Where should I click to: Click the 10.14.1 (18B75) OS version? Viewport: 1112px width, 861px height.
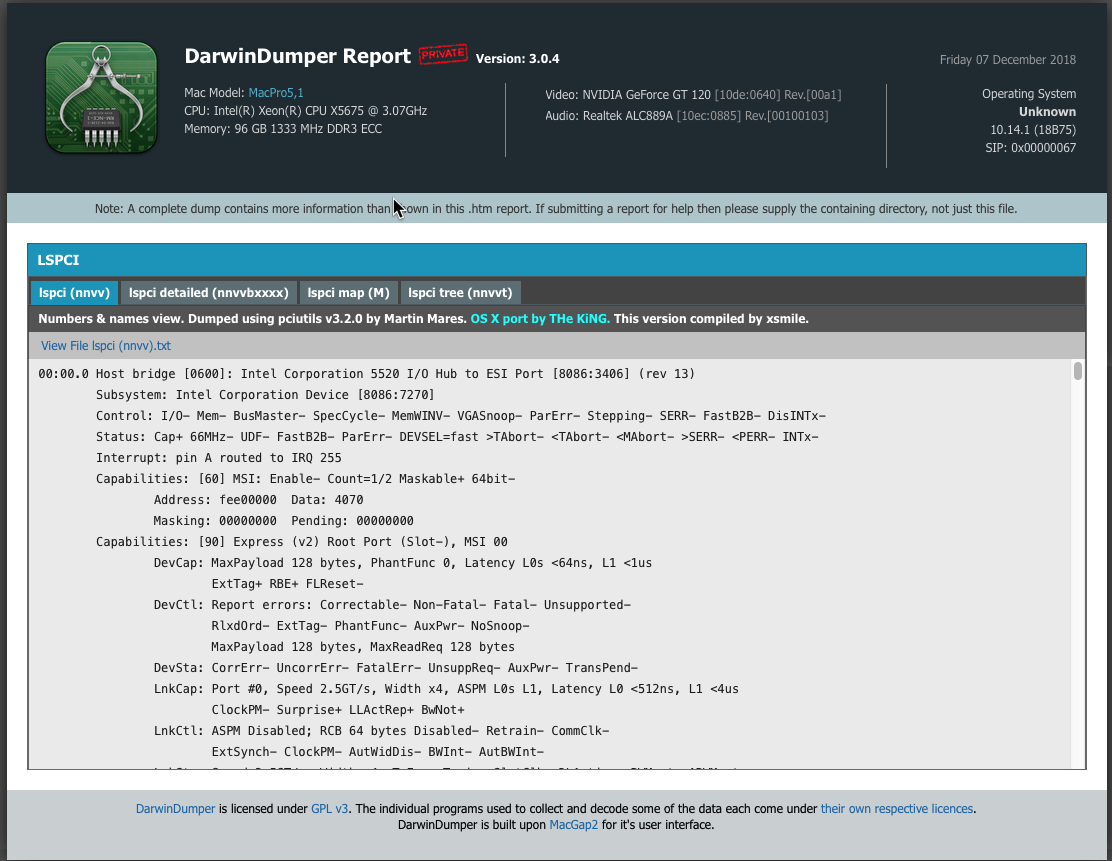point(1033,130)
